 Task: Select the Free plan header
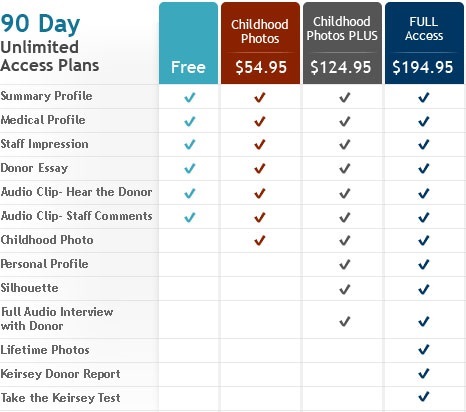click(x=188, y=43)
